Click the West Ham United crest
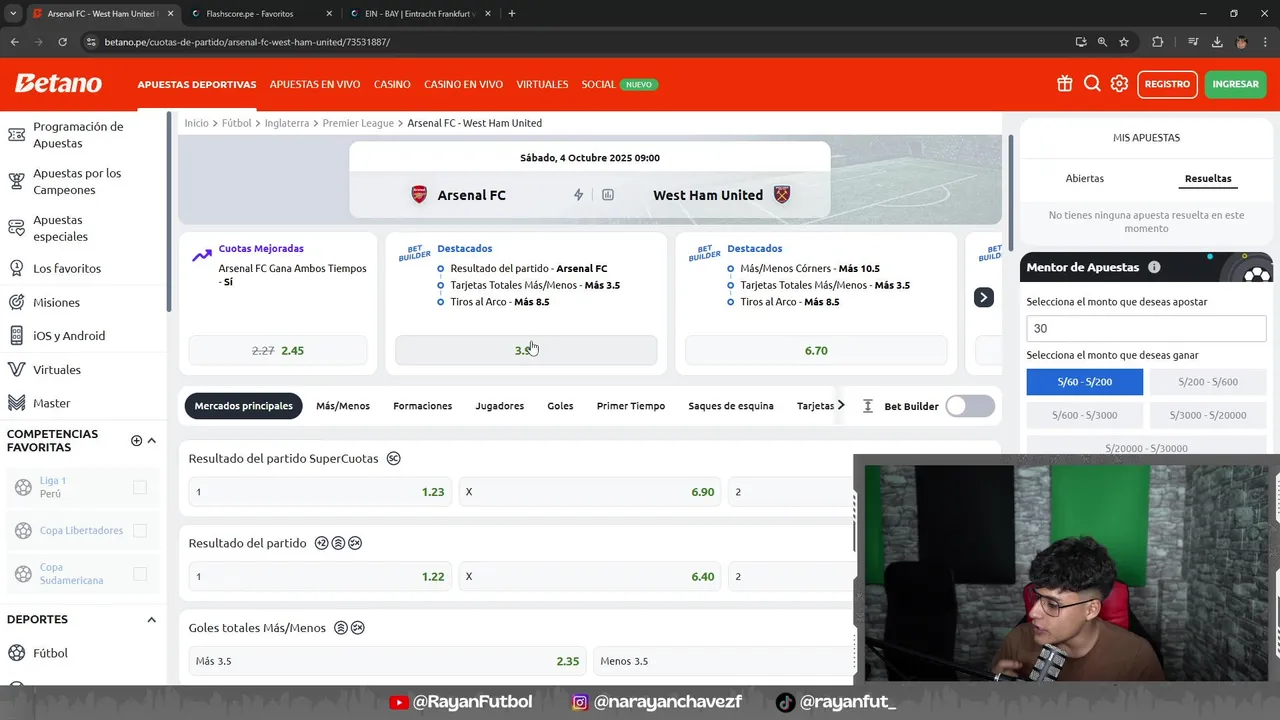The height and width of the screenshot is (720, 1280). 782,195
